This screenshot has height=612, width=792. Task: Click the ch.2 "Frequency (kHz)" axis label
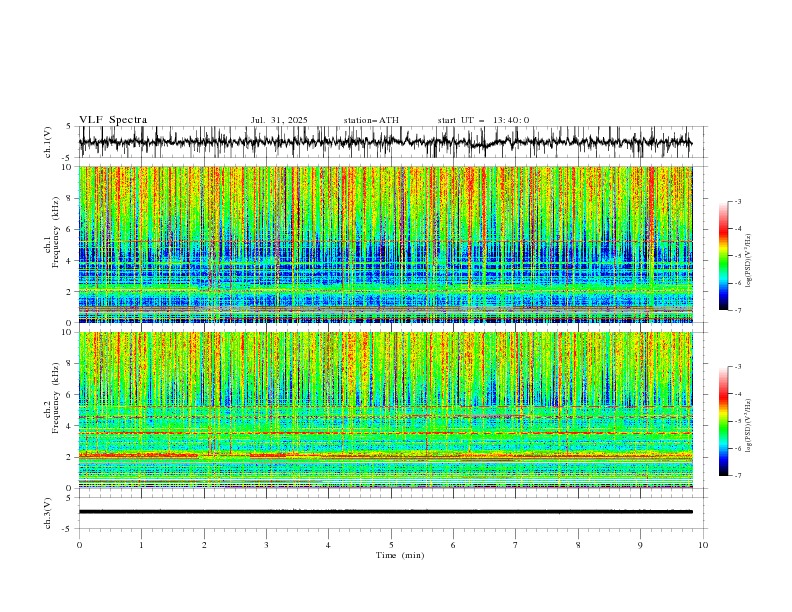[x=56, y=398]
